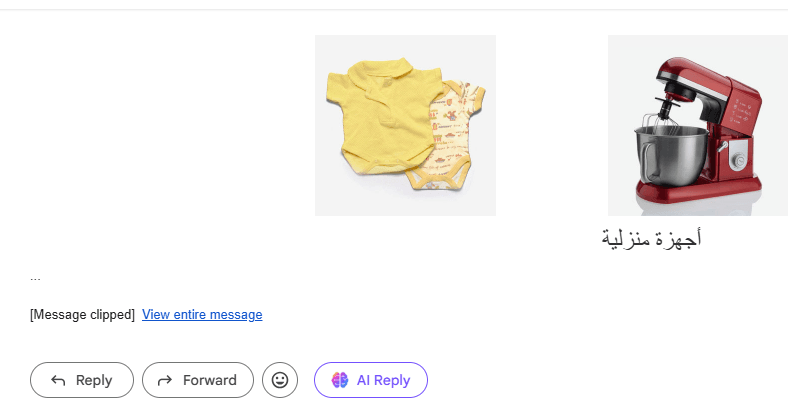This screenshot has width=788, height=409.
Task: Open the View entire message link
Action: [202, 315]
